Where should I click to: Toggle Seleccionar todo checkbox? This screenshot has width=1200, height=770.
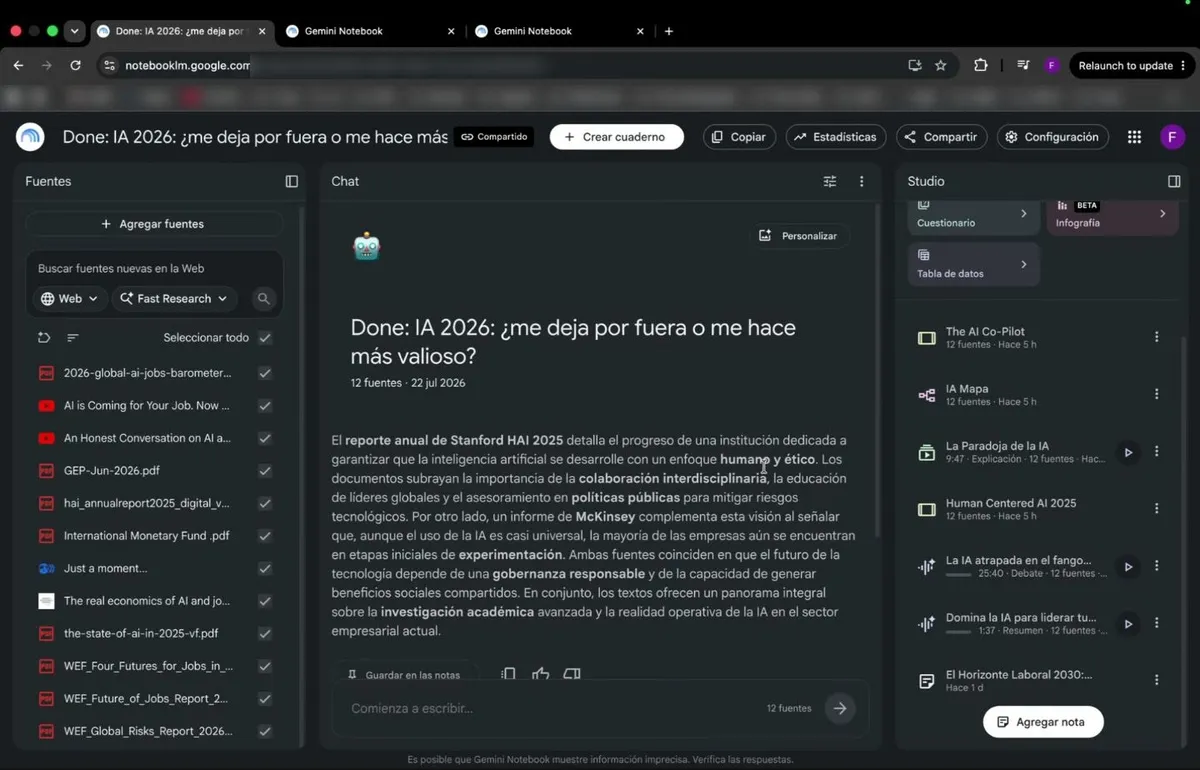click(x=265, y=338)
